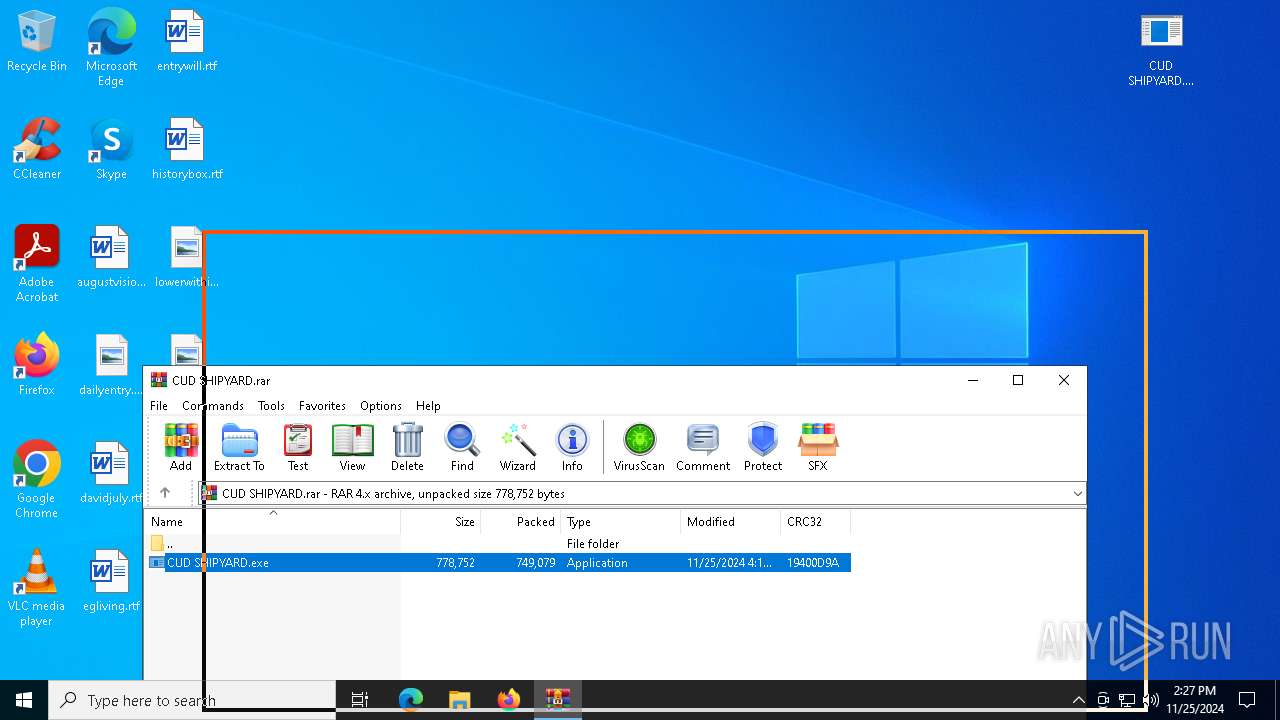1280x720 pixels.
Task: Open Microsoft Edge desktop shortcut
Action: tap(111, 47)
